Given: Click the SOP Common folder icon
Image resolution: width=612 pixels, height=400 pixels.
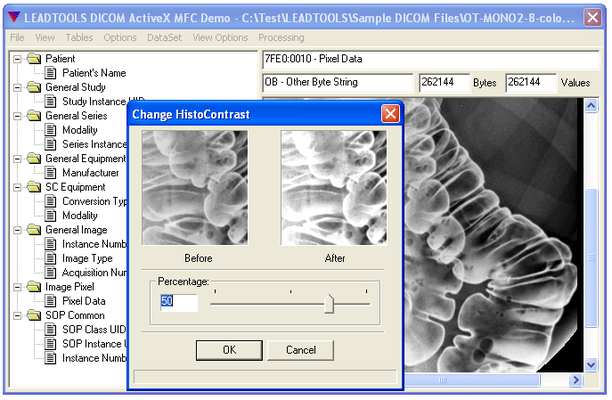Looking at the screenshot, I should pyautogui.click(x=34, y=316).
